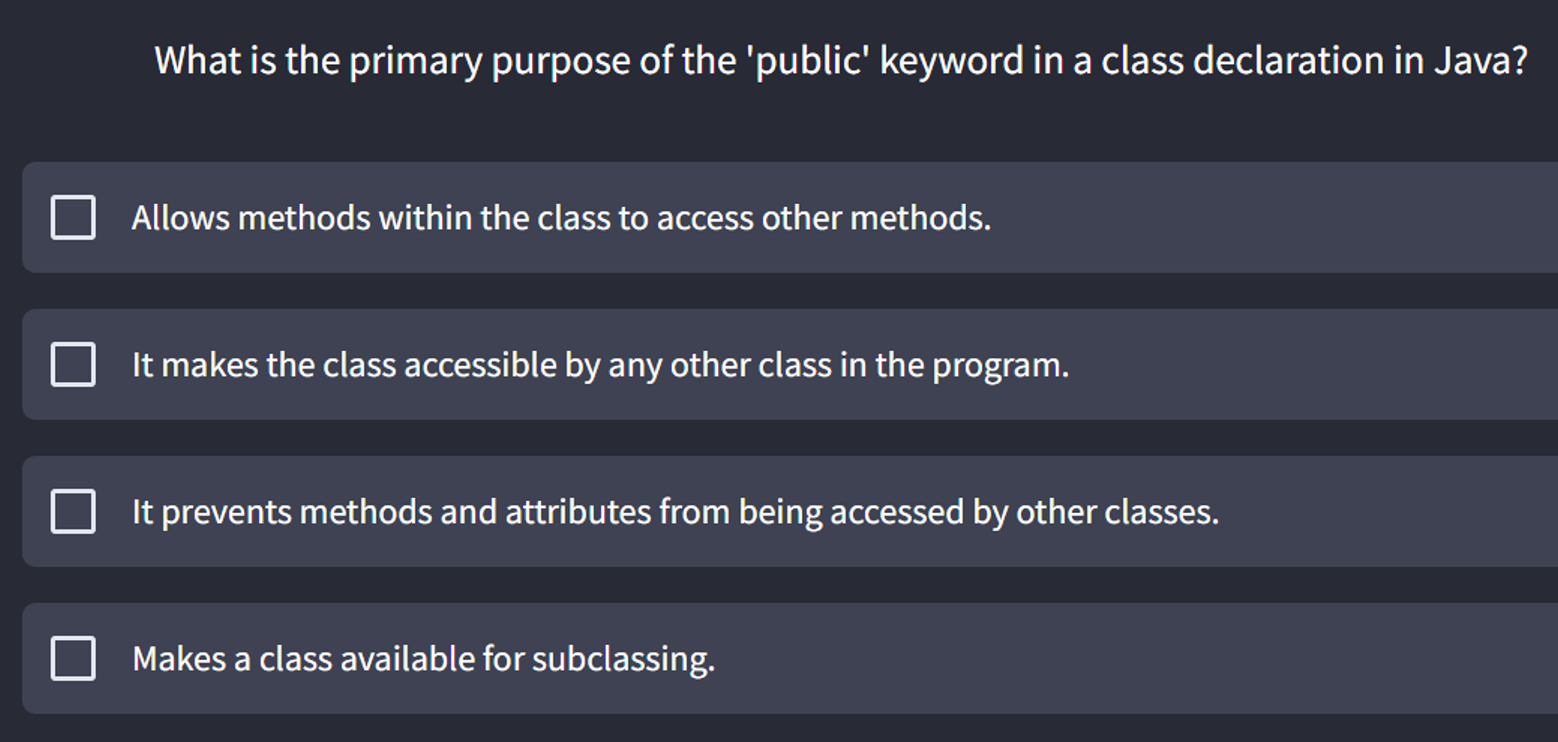
Task: Tick the checkbox for 'It makes the class accessible by any other class in the program.'
Action: [x=71, y=364]
